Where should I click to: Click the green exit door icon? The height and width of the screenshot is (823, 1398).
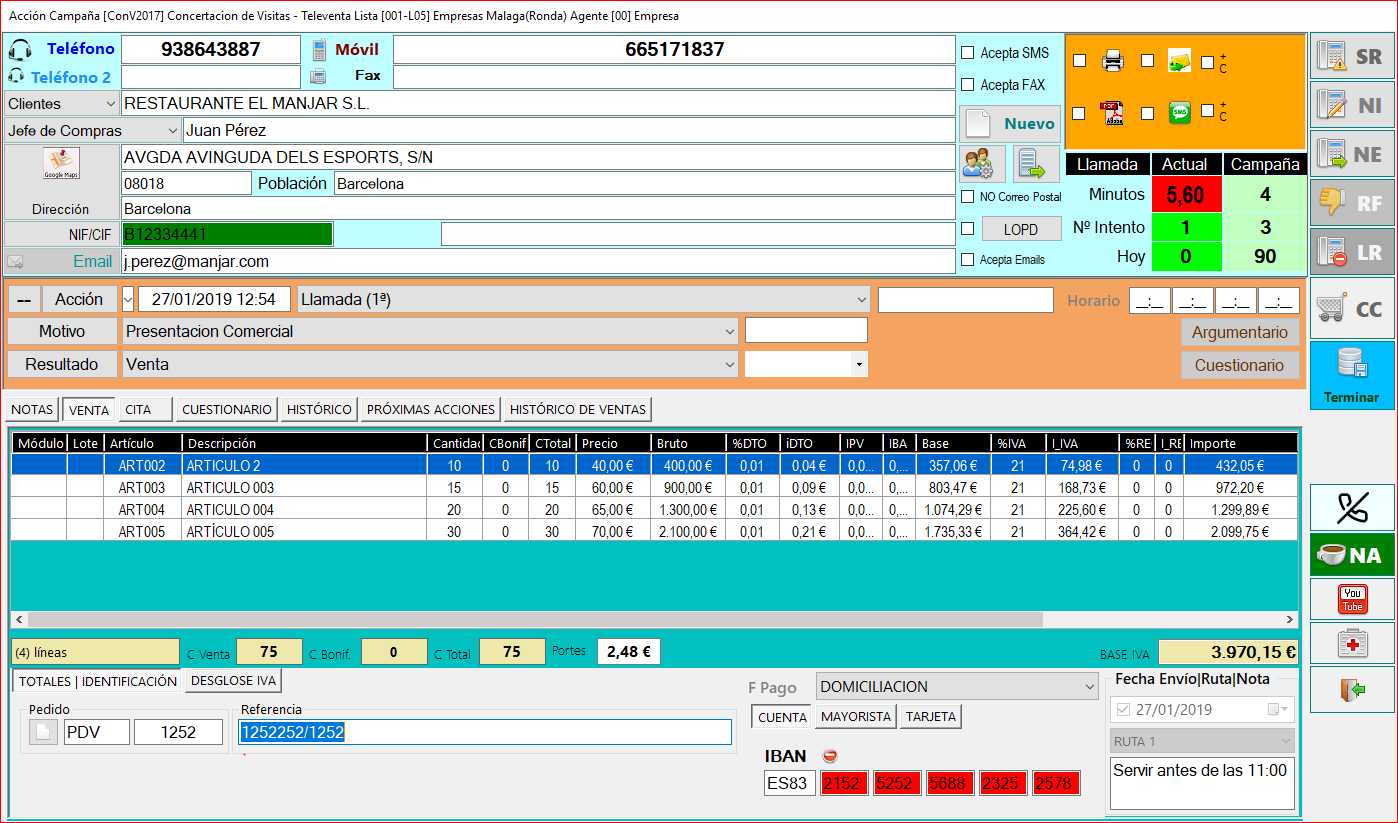coord(1352,689)
